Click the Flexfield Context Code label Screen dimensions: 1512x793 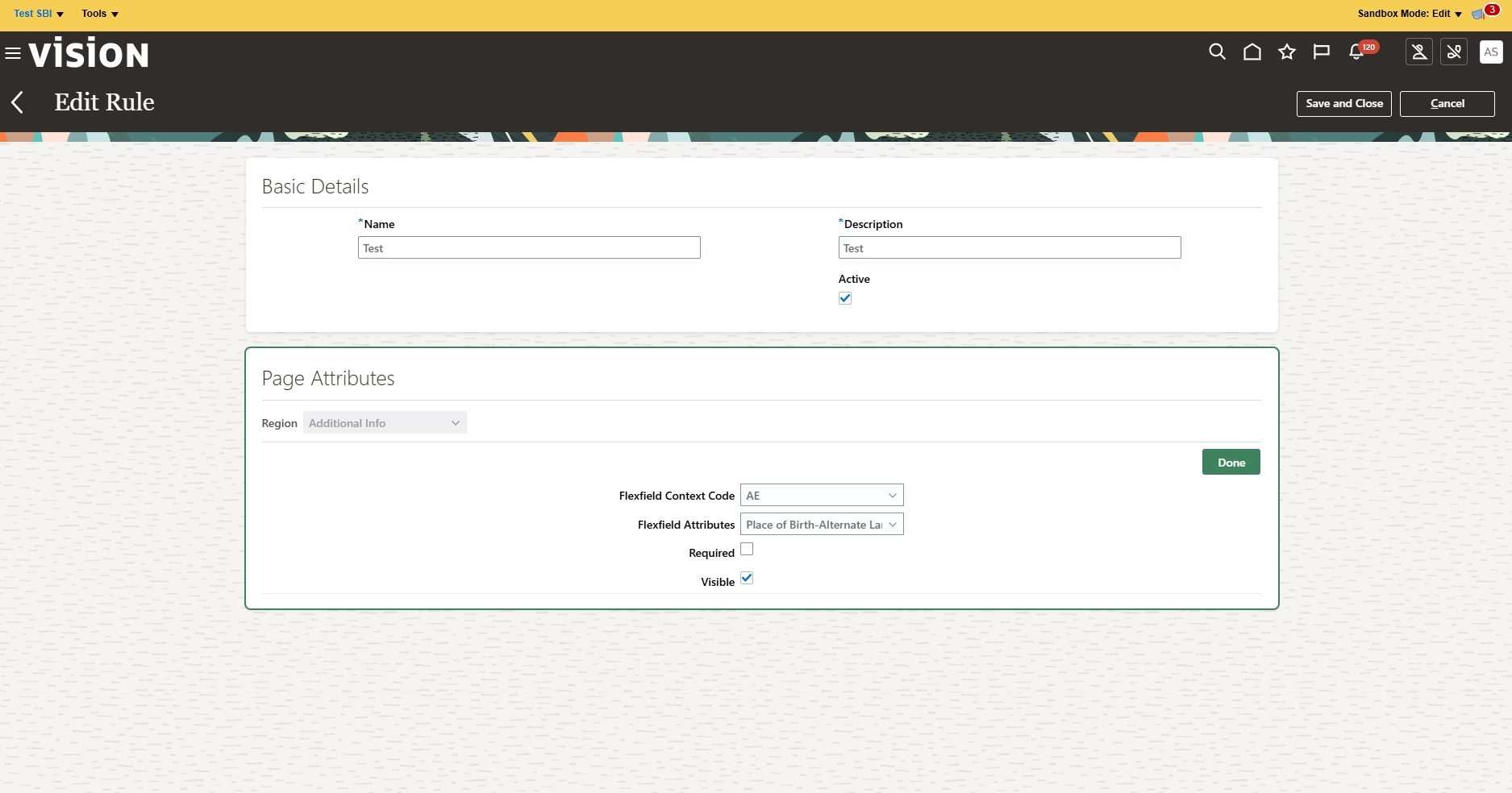click(x=677, y=496)
